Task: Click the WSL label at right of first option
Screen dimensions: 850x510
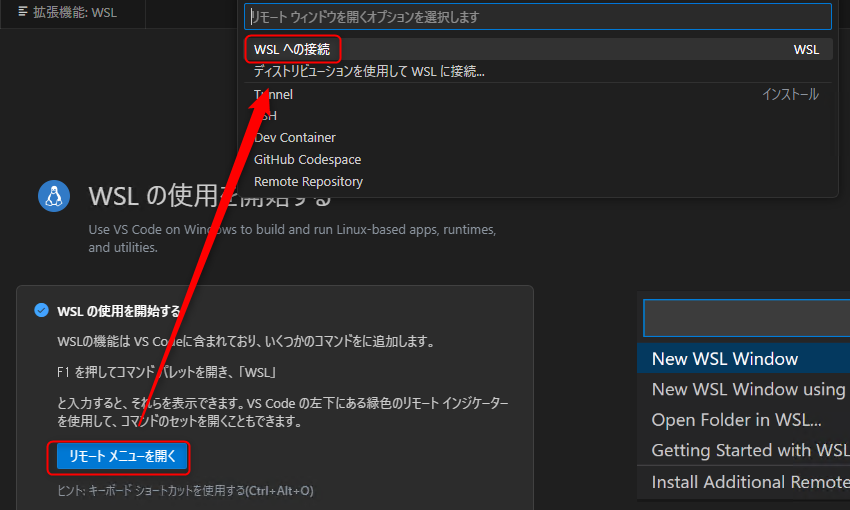Action: 806,50
